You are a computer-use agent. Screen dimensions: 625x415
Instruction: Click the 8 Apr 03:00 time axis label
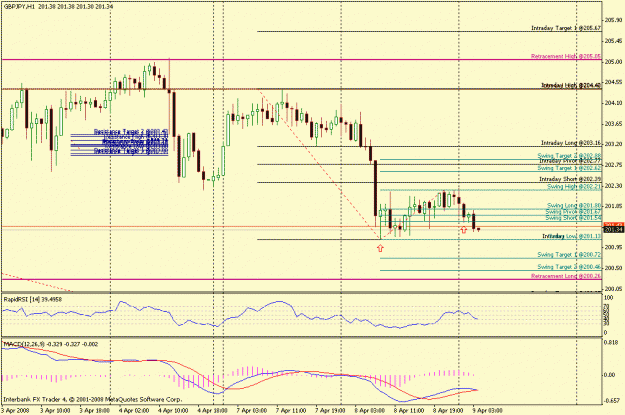(x=370, y=410)
